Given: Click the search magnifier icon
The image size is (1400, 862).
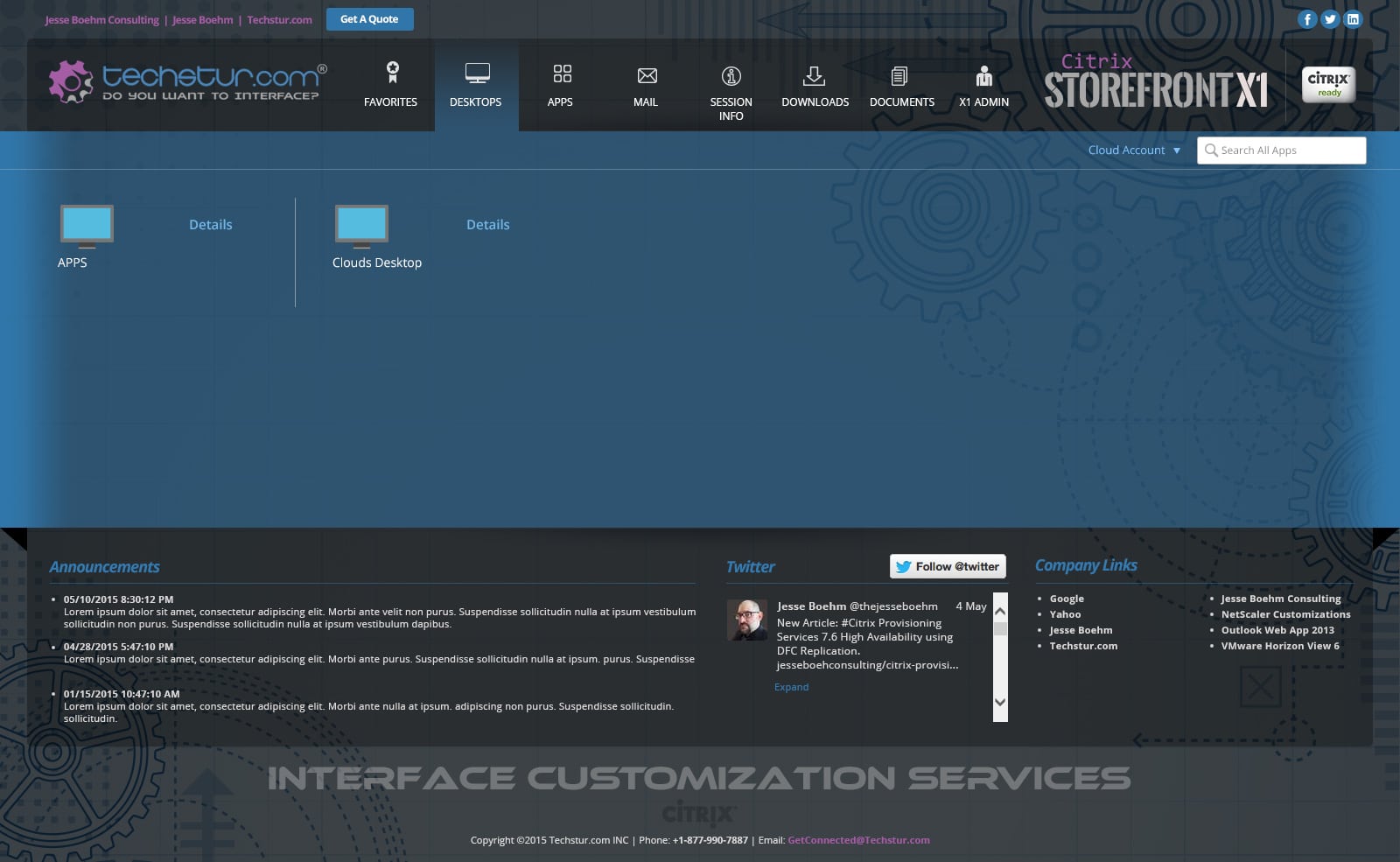Looking at the screenshot, I should pos(1211,151).
